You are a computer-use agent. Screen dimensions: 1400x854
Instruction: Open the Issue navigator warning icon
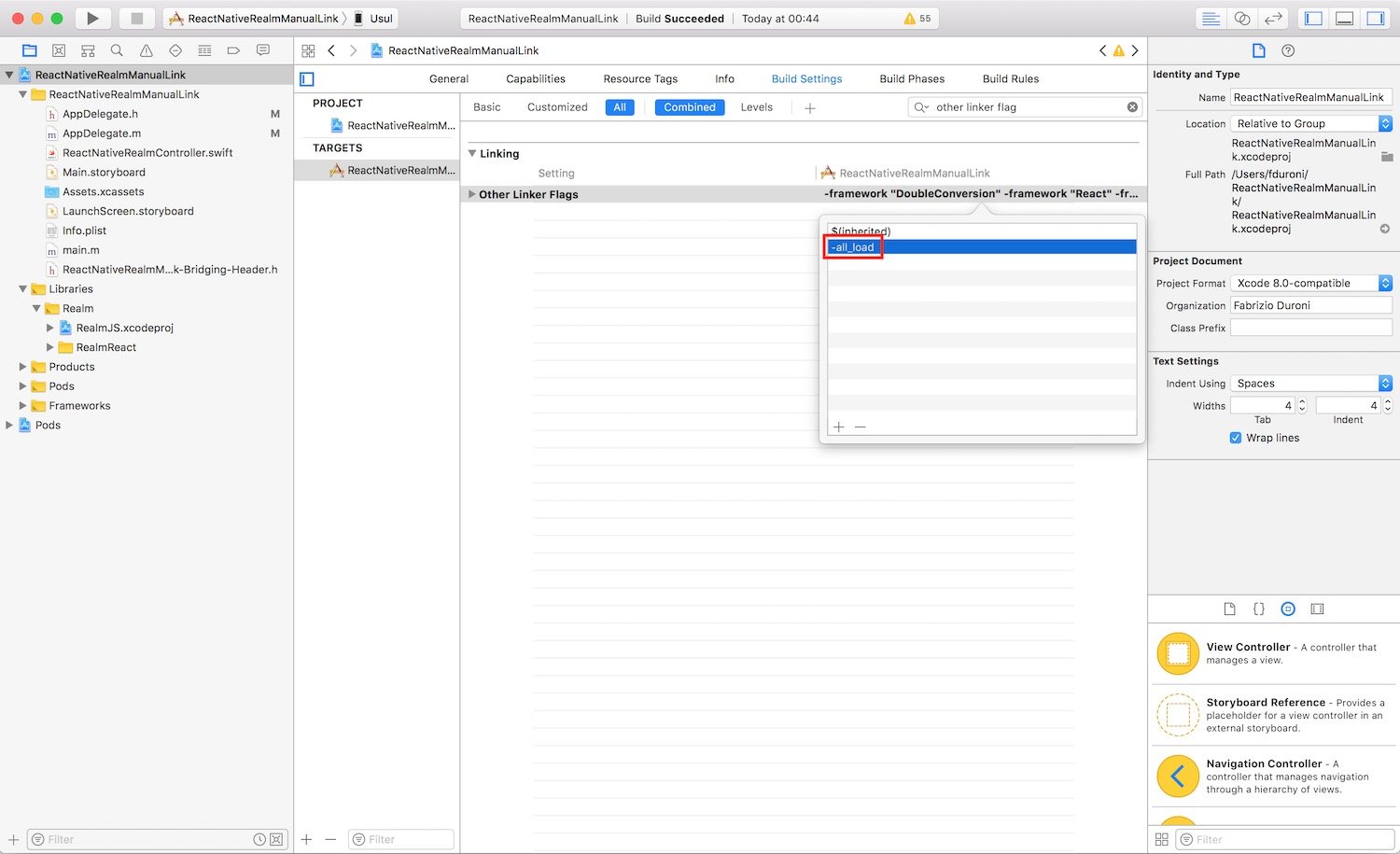point(146,50)
